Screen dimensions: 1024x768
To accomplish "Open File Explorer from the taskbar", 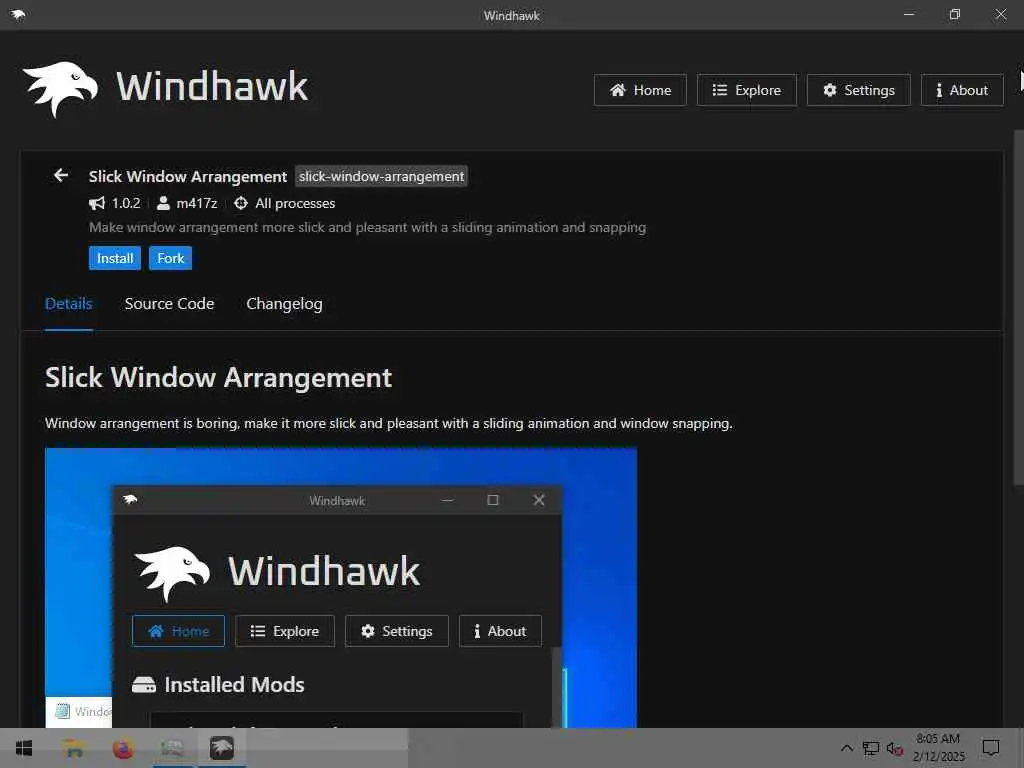I will pos(74,748).
